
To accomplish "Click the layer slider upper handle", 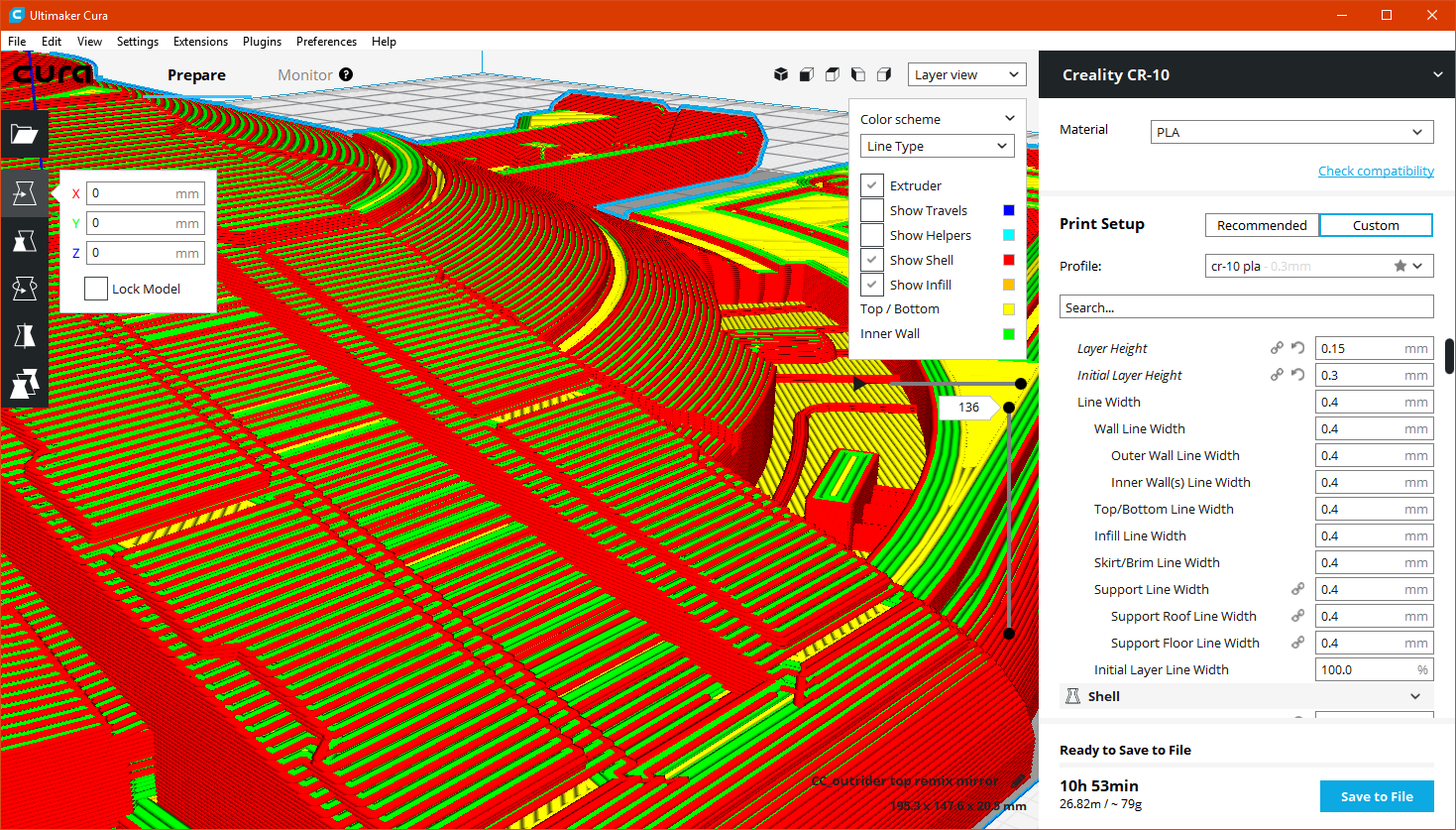I will pyautogui.click(x=1009, y=408).
